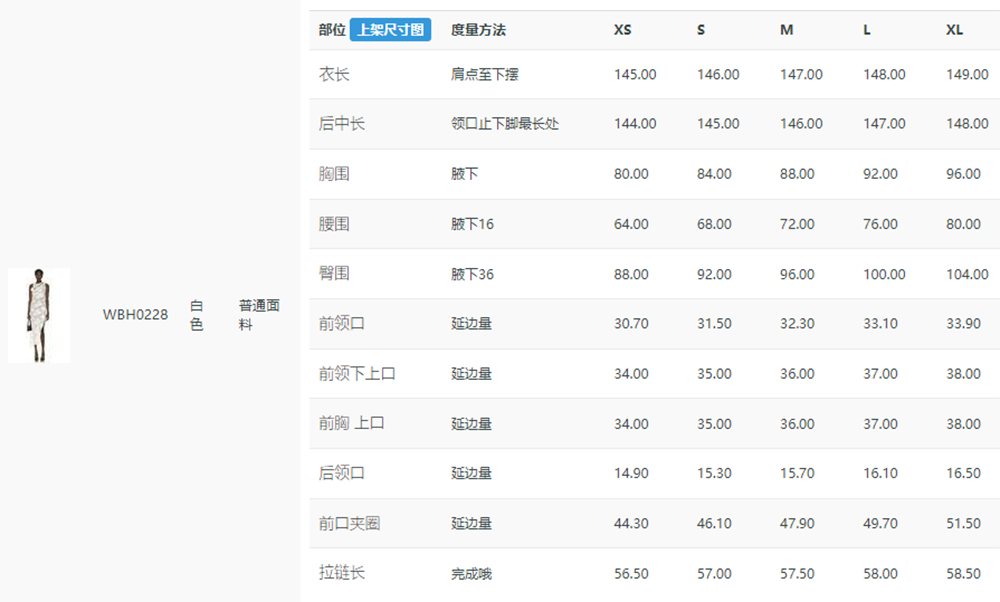Click the 76.00 L value for 腰围

(881, 224)
